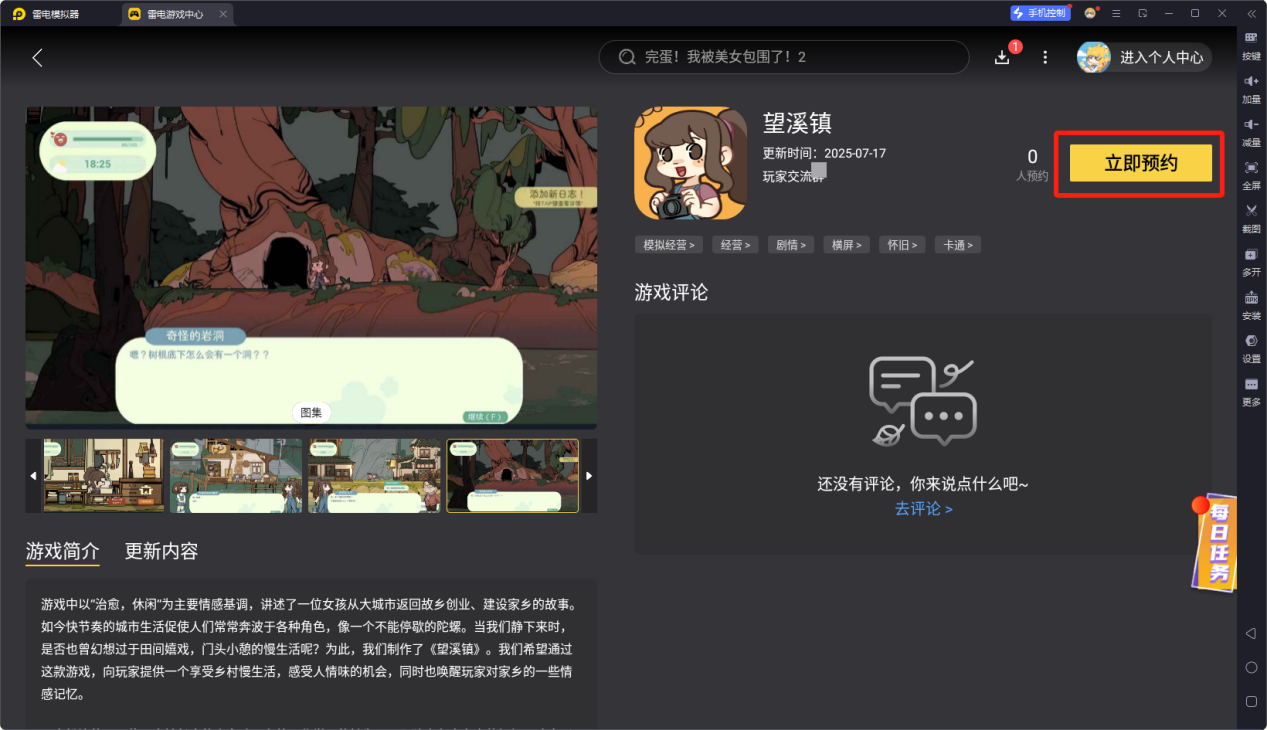Open the 模拟经营 tag

click(669, 244)
